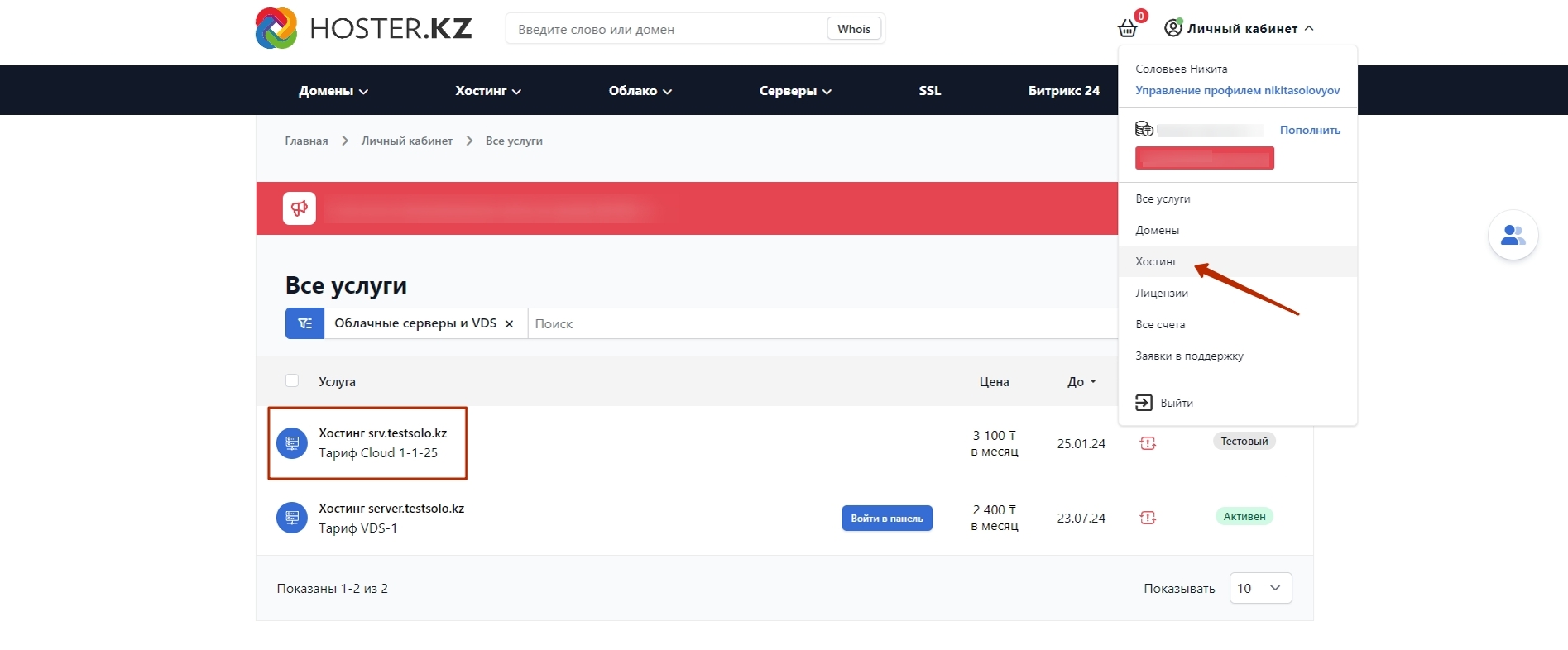1568x650 pixels.
Task: Click the Цена column header
Action: [x=994, y=381]
